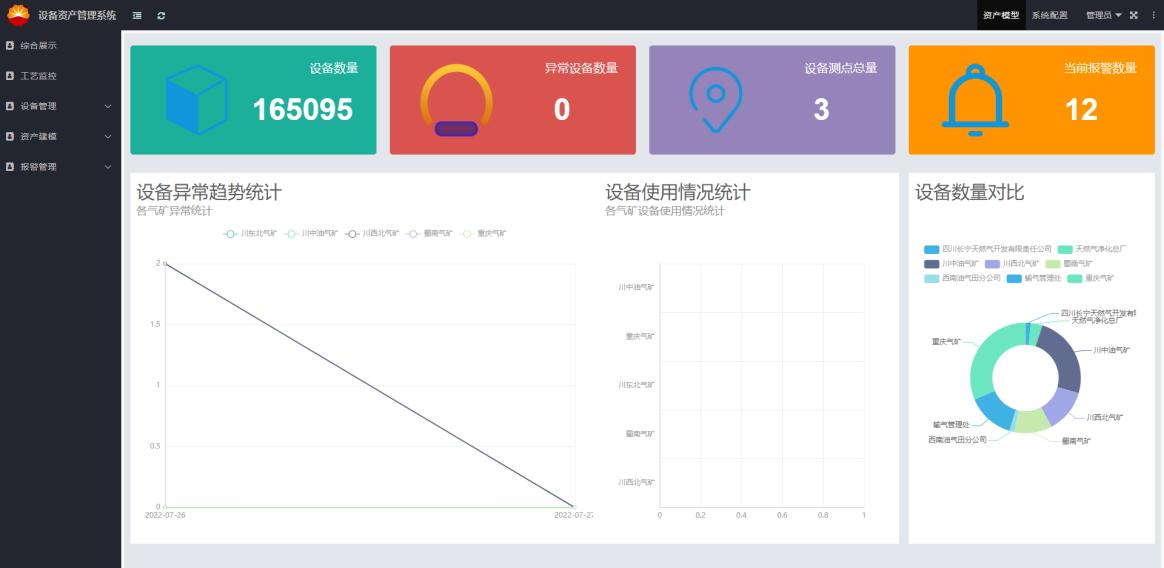
Task: Click the location pin 设备测点总量 icon
Action: 715,100
